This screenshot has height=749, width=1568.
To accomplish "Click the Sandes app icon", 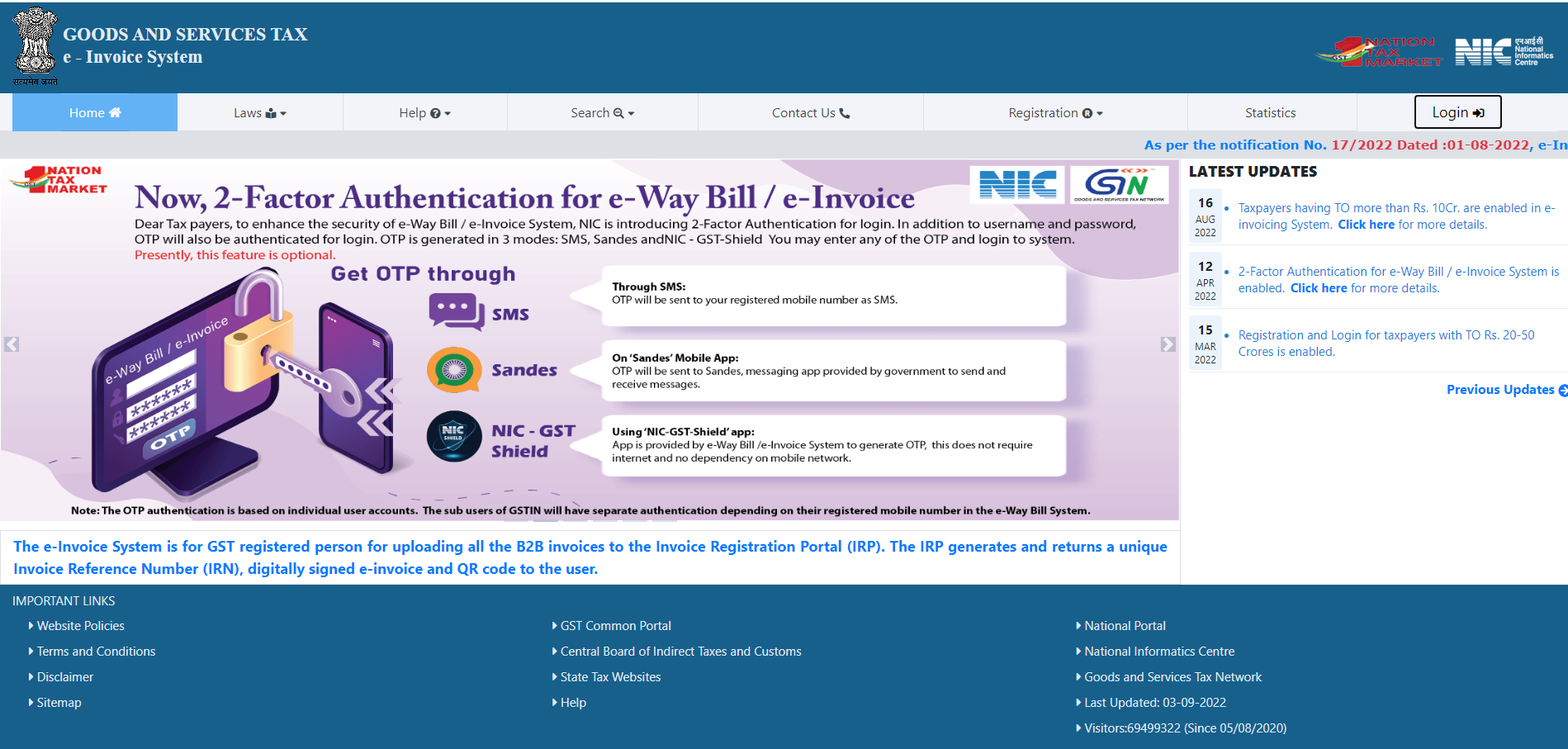I will click(454, 370).
